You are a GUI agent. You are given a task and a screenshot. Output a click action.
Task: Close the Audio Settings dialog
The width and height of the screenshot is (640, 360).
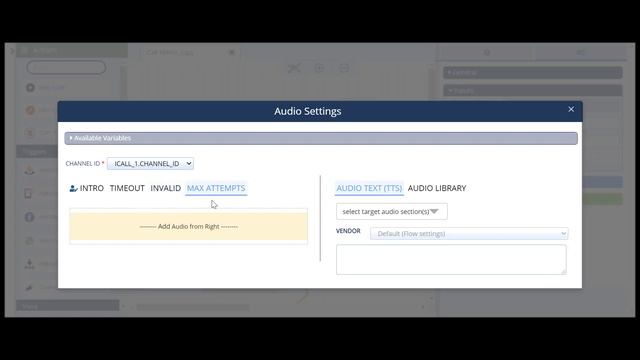click(571, 109)
